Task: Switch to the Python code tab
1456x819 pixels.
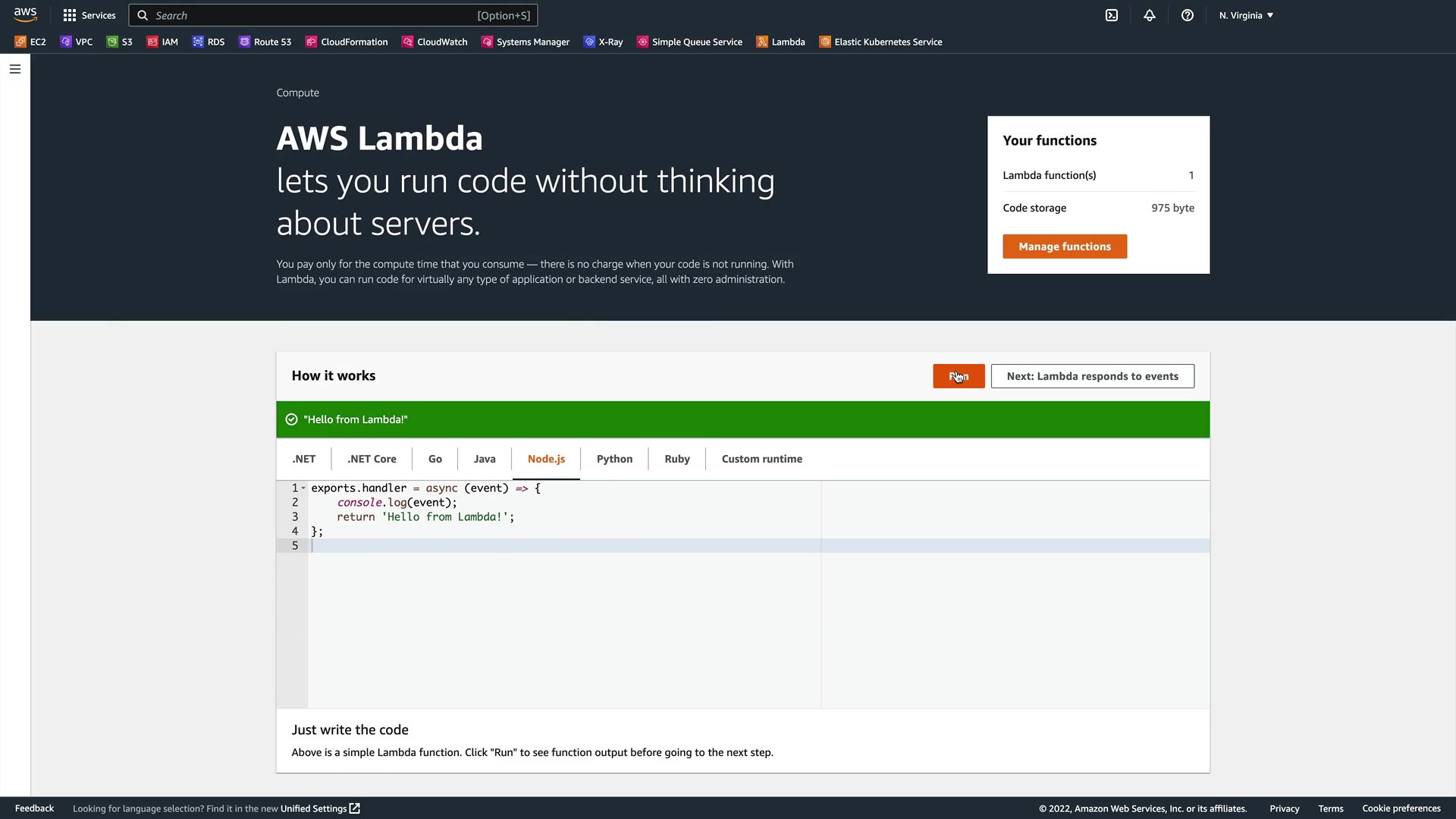Action: coord(614,459)
